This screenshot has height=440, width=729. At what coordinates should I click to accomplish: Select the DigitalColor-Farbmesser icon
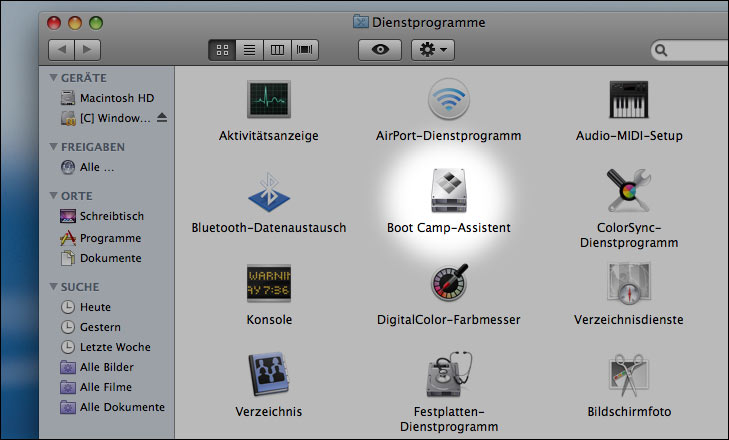(x=449, y=282)
